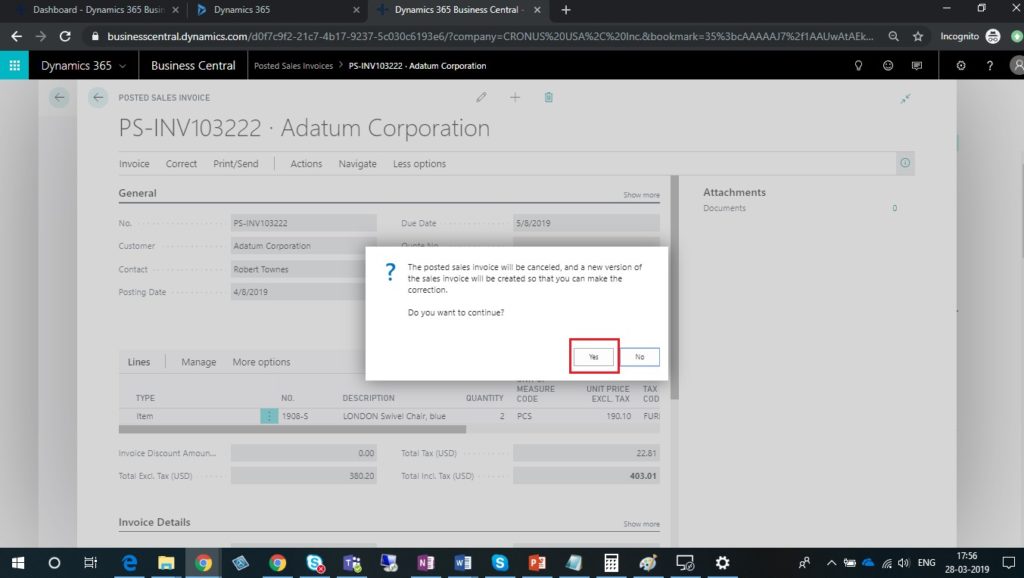Click the row options dots for item 1908-S

pyautogui.click(x=269, y=416)
